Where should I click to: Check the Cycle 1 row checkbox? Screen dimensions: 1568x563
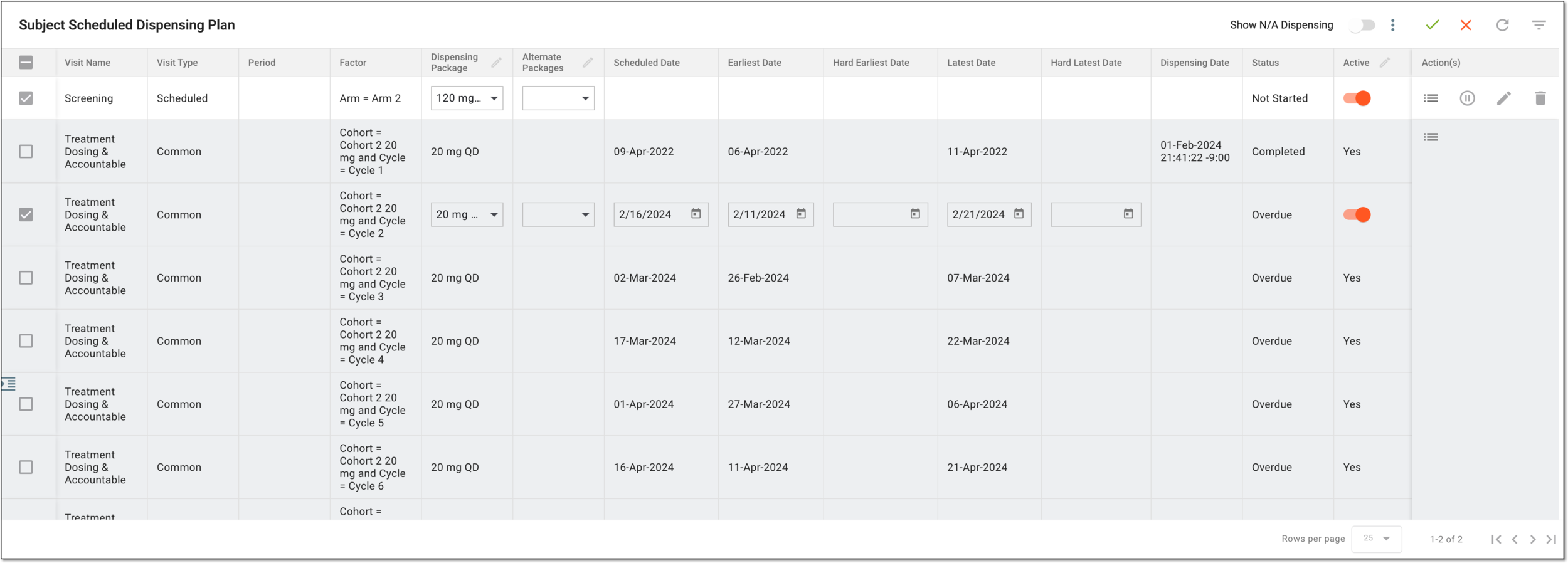pos(26,152)
